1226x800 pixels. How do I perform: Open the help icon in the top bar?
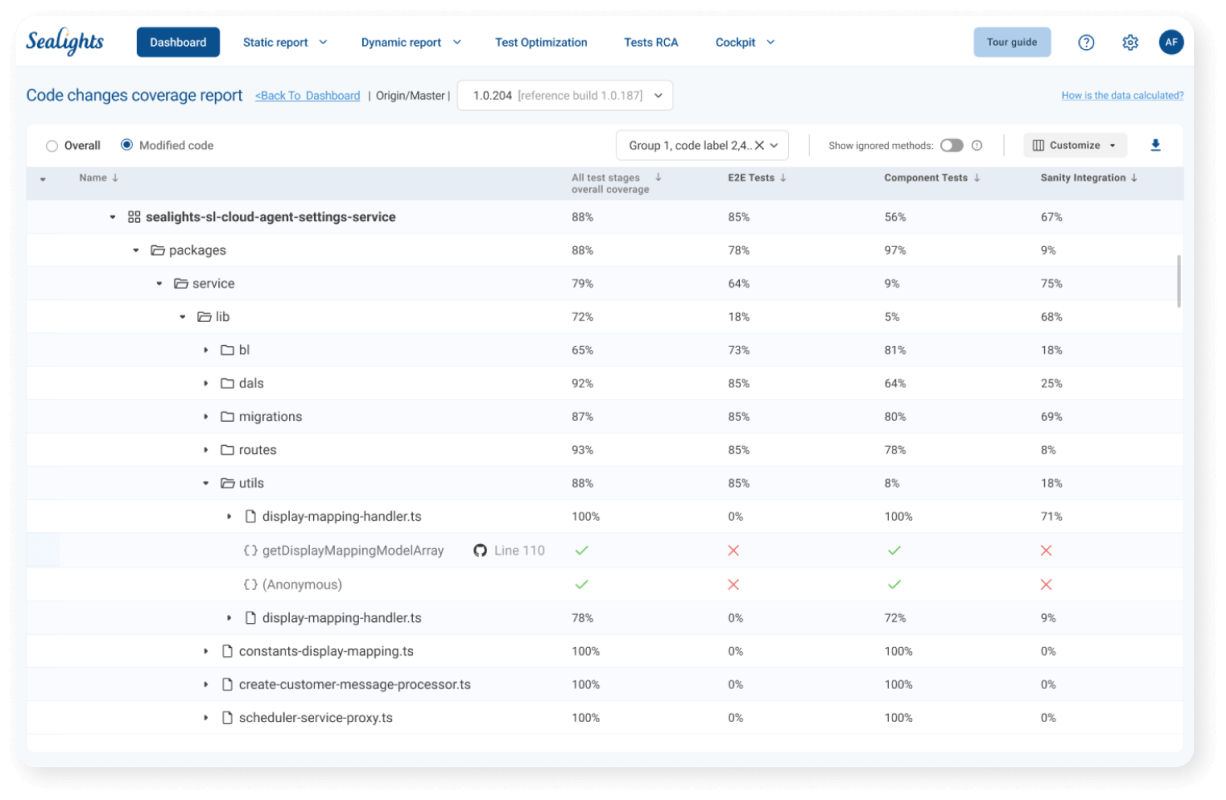click(x=1086, y=42)
